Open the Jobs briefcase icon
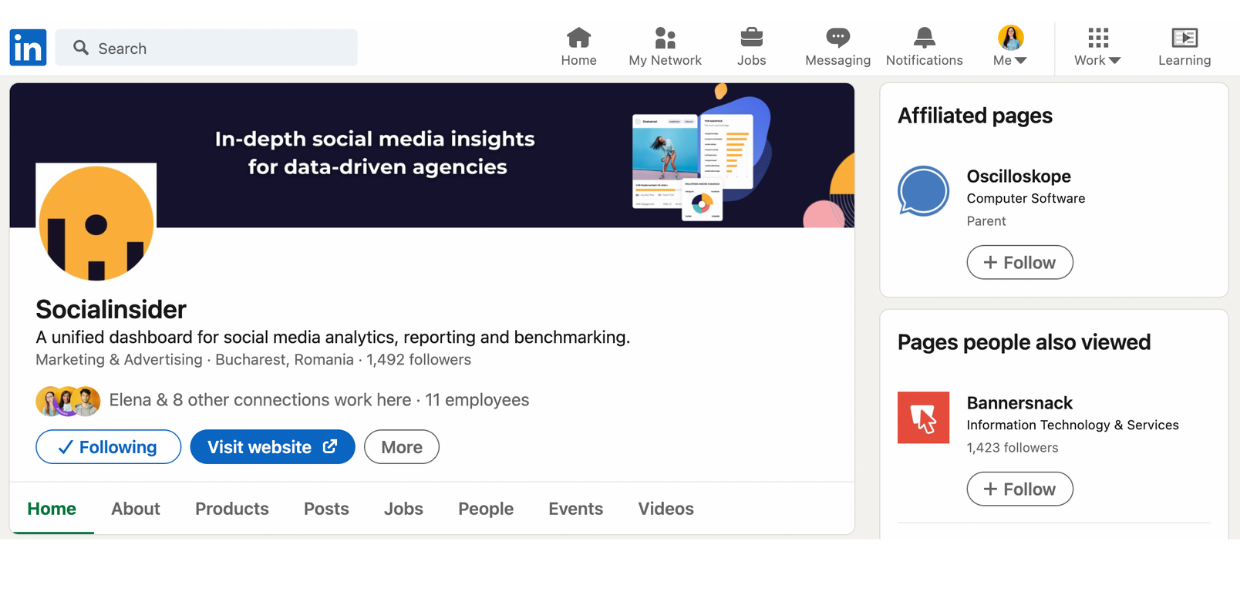Image resolution: width=1240 pixels, height=600 pixels. [x=751, y=38]
